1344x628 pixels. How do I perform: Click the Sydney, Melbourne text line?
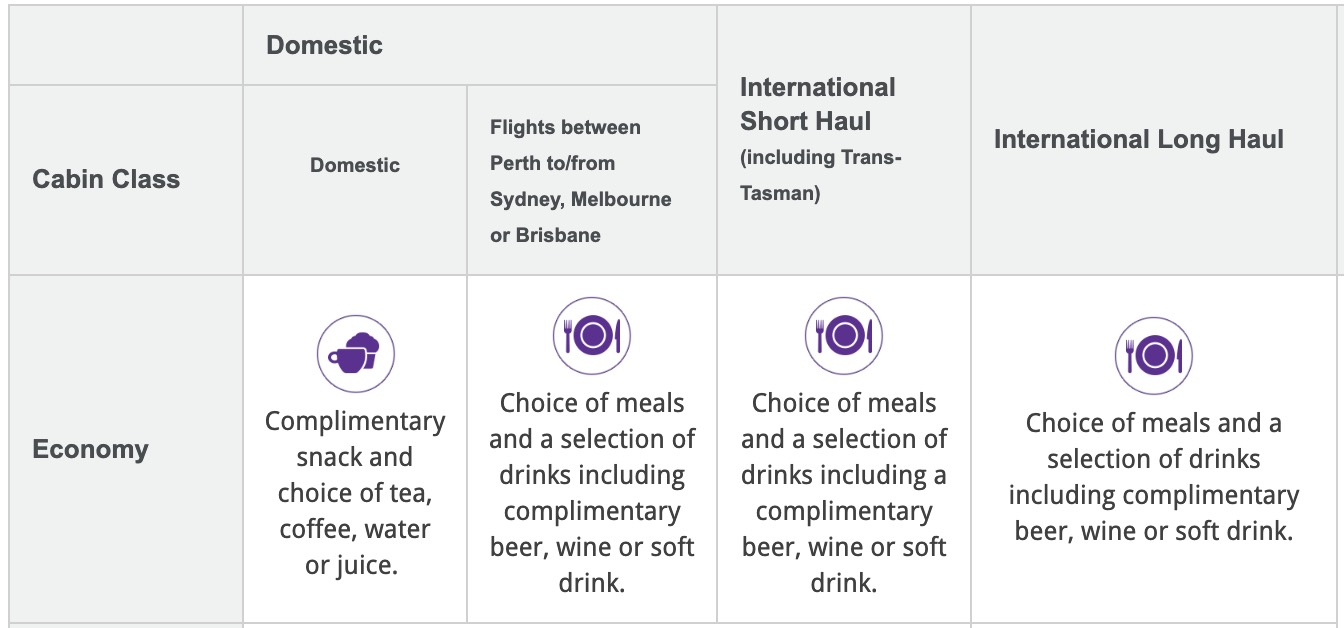(580, 199)
